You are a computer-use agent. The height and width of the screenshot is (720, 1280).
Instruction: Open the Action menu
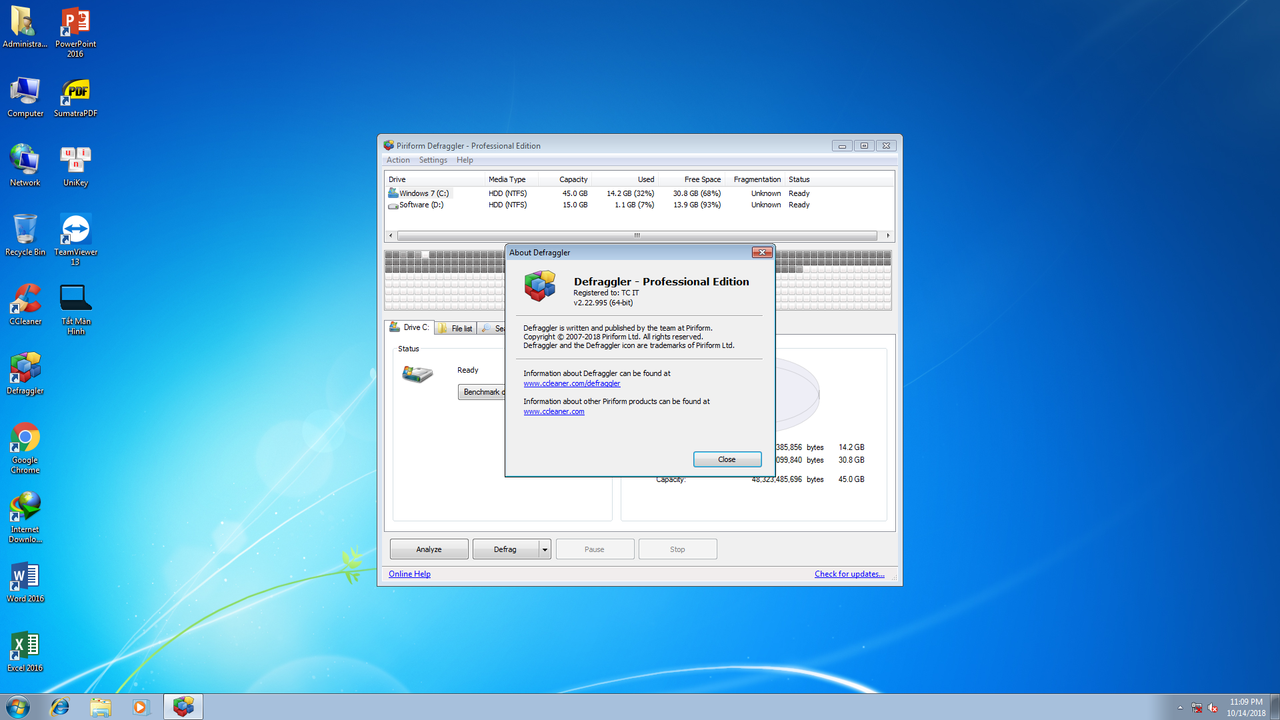click(x=398, y=160)
